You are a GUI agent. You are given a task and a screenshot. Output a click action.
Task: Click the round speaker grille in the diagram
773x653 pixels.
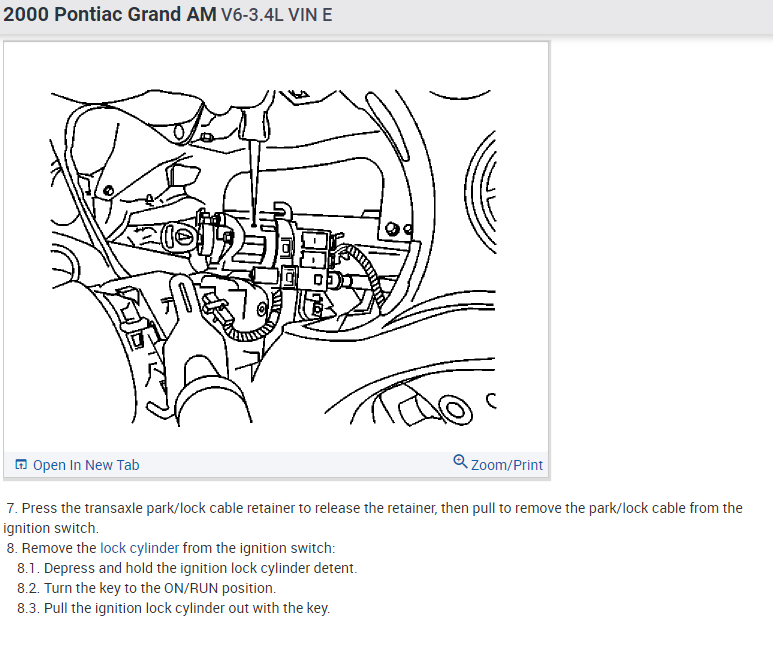(481, 192)
